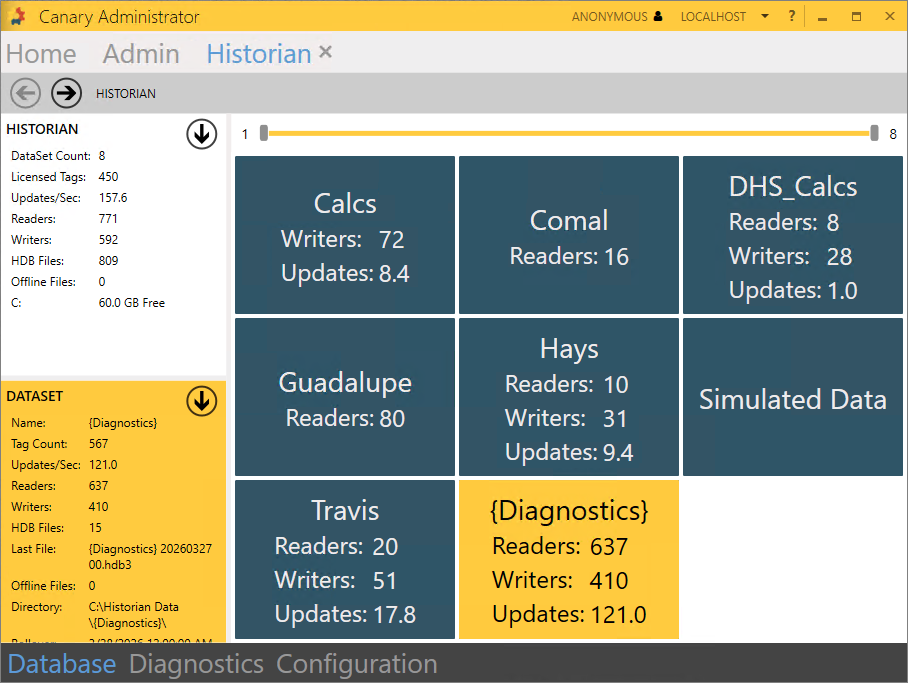Switch to the Admin tab
Screen dimensions: 908x683
[141, 54]
